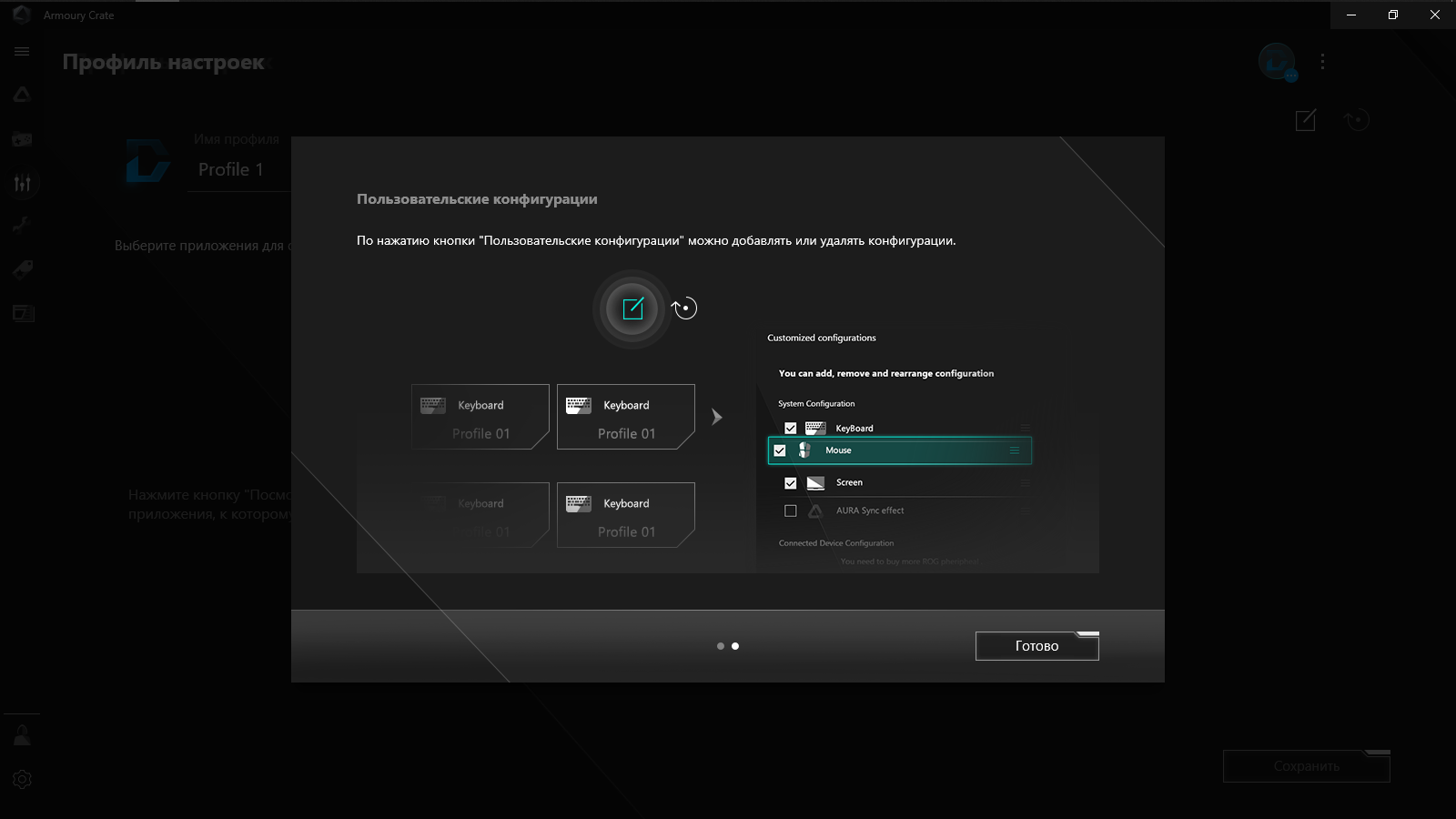Restore down the Armoury Crate window
The height and width of the screenshot is (819, 1456).
[x=1393, y=15]
